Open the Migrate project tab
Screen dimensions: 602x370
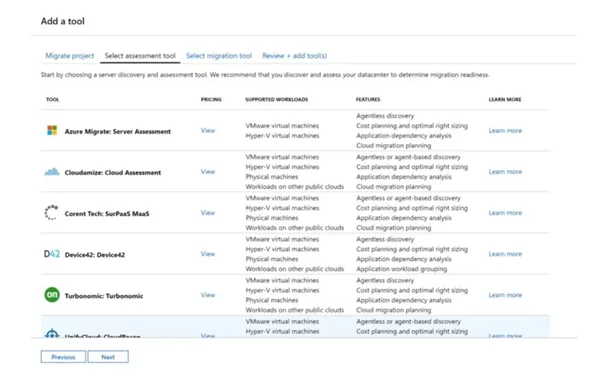pyautogui.click(x=69, y=56)
